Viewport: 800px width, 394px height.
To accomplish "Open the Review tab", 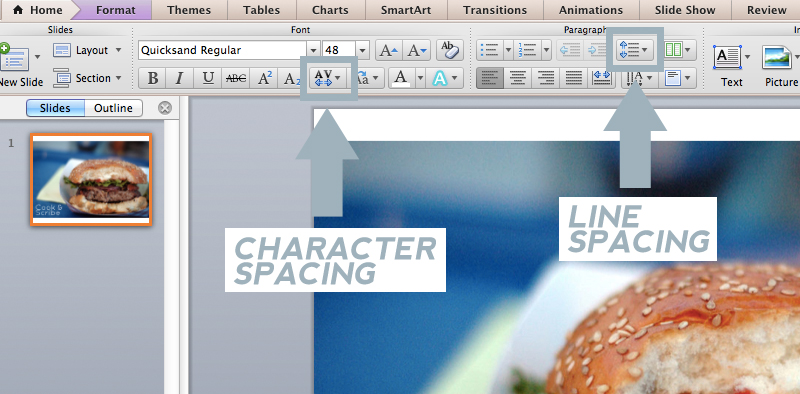I will [767, 10].
